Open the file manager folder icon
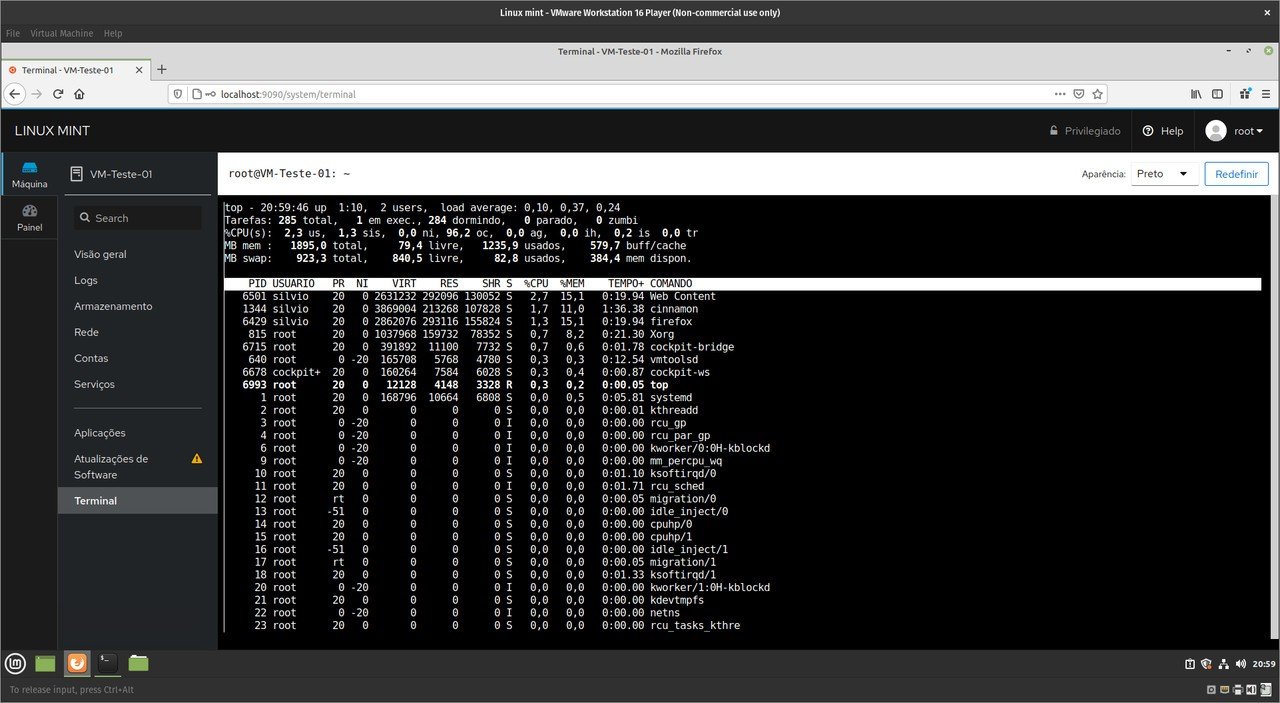Viewport: 1280px width, 703px height. point(138,663)
